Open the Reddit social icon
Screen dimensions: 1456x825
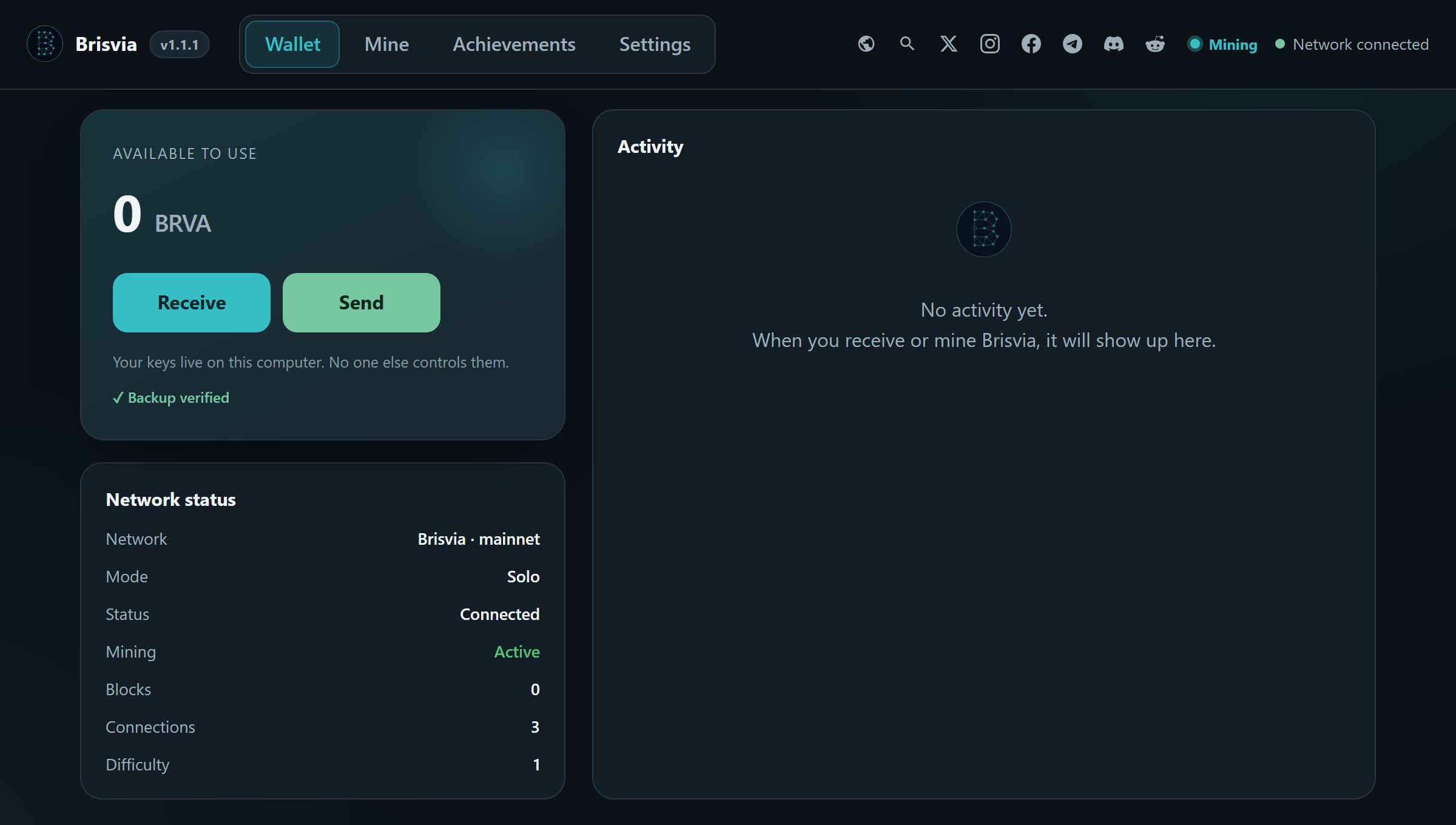(1155, 44)
